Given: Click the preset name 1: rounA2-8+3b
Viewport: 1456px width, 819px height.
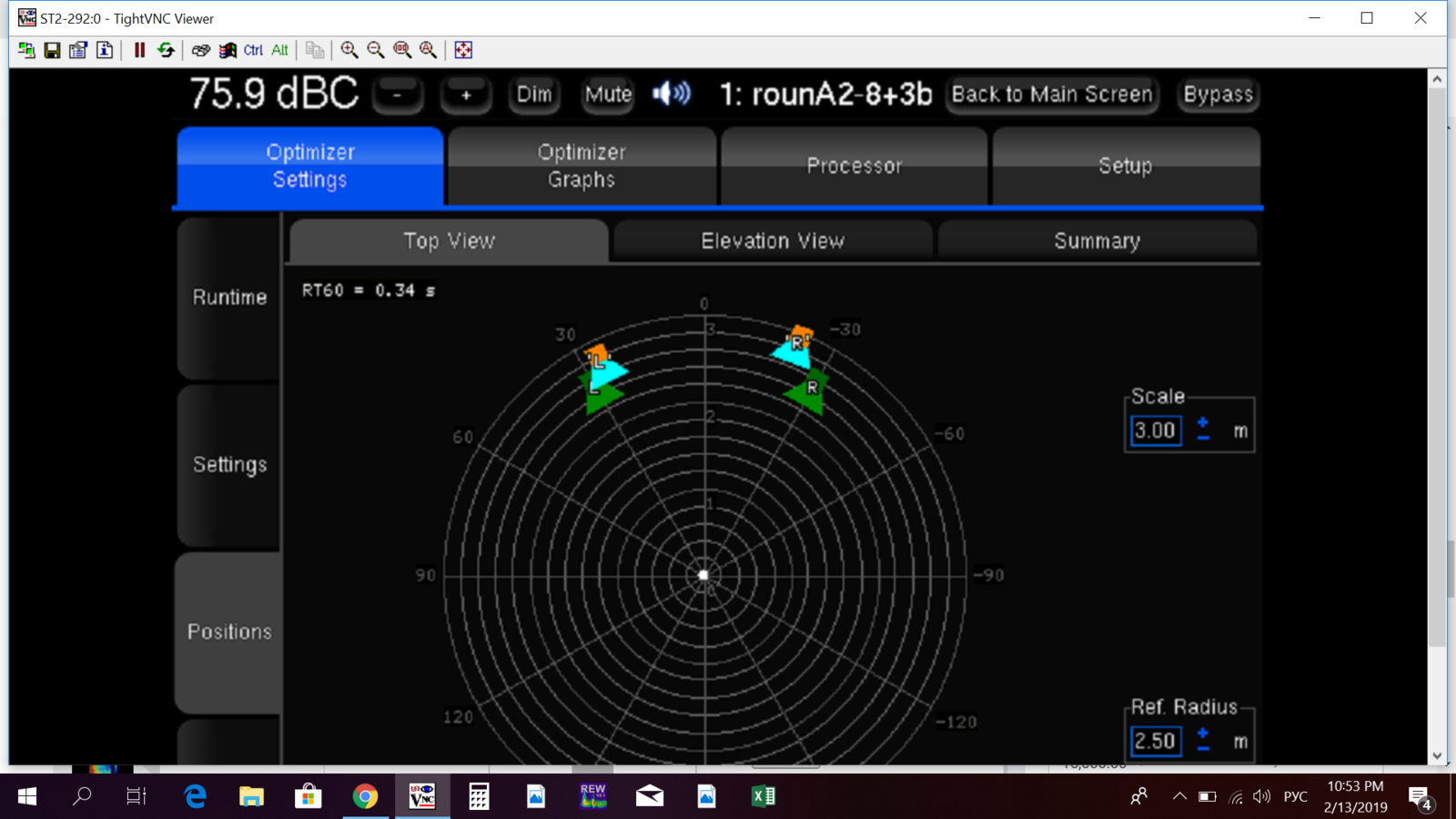Looking at the screenshot, I should tap(826, 94).
